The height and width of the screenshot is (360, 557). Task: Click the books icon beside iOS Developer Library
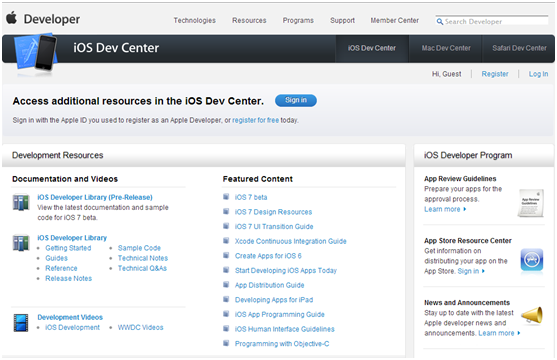(21, 243)
